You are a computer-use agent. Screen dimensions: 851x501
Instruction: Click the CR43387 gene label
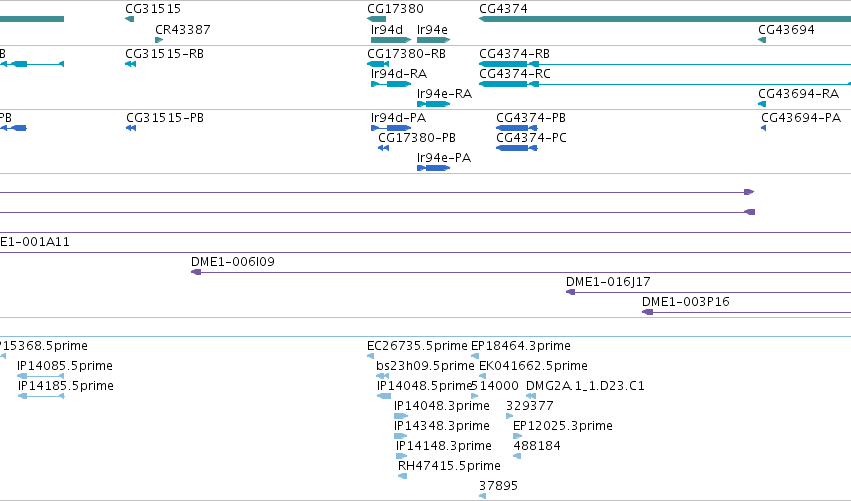(183, 30)
